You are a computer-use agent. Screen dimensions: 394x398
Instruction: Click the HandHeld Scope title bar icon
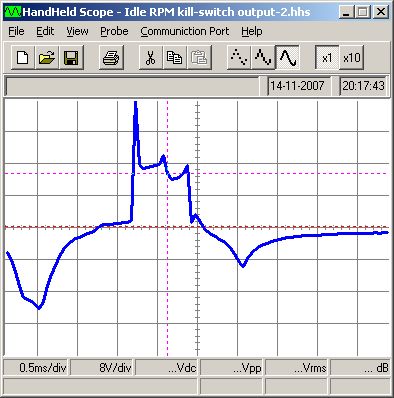click(12, 12)
